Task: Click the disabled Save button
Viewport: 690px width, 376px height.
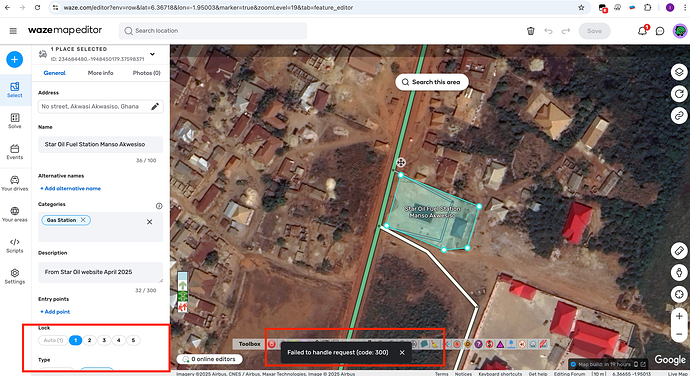Action: (594, 31)
